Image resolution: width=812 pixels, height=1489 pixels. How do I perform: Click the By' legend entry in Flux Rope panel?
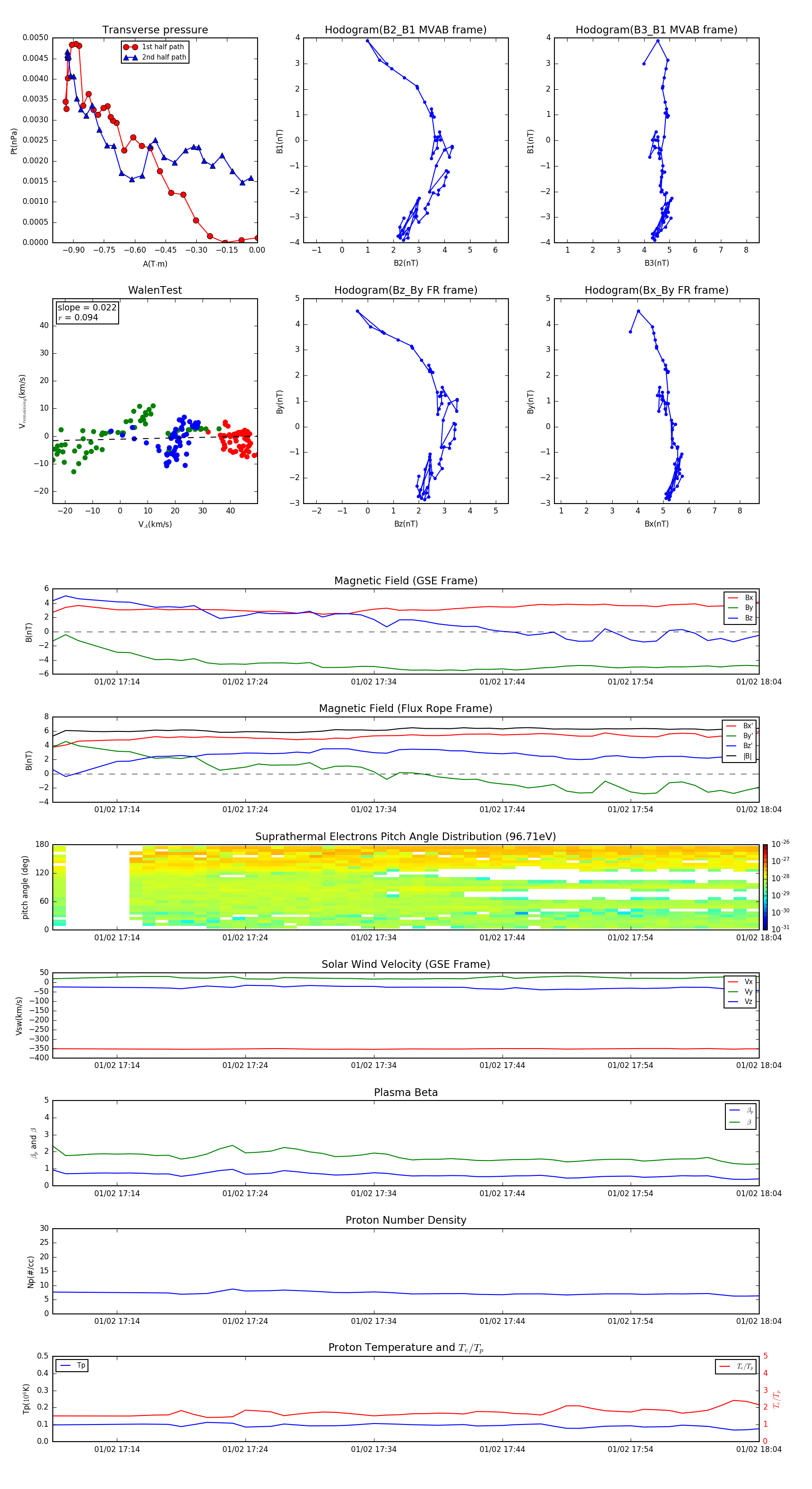tap(740, 736)
